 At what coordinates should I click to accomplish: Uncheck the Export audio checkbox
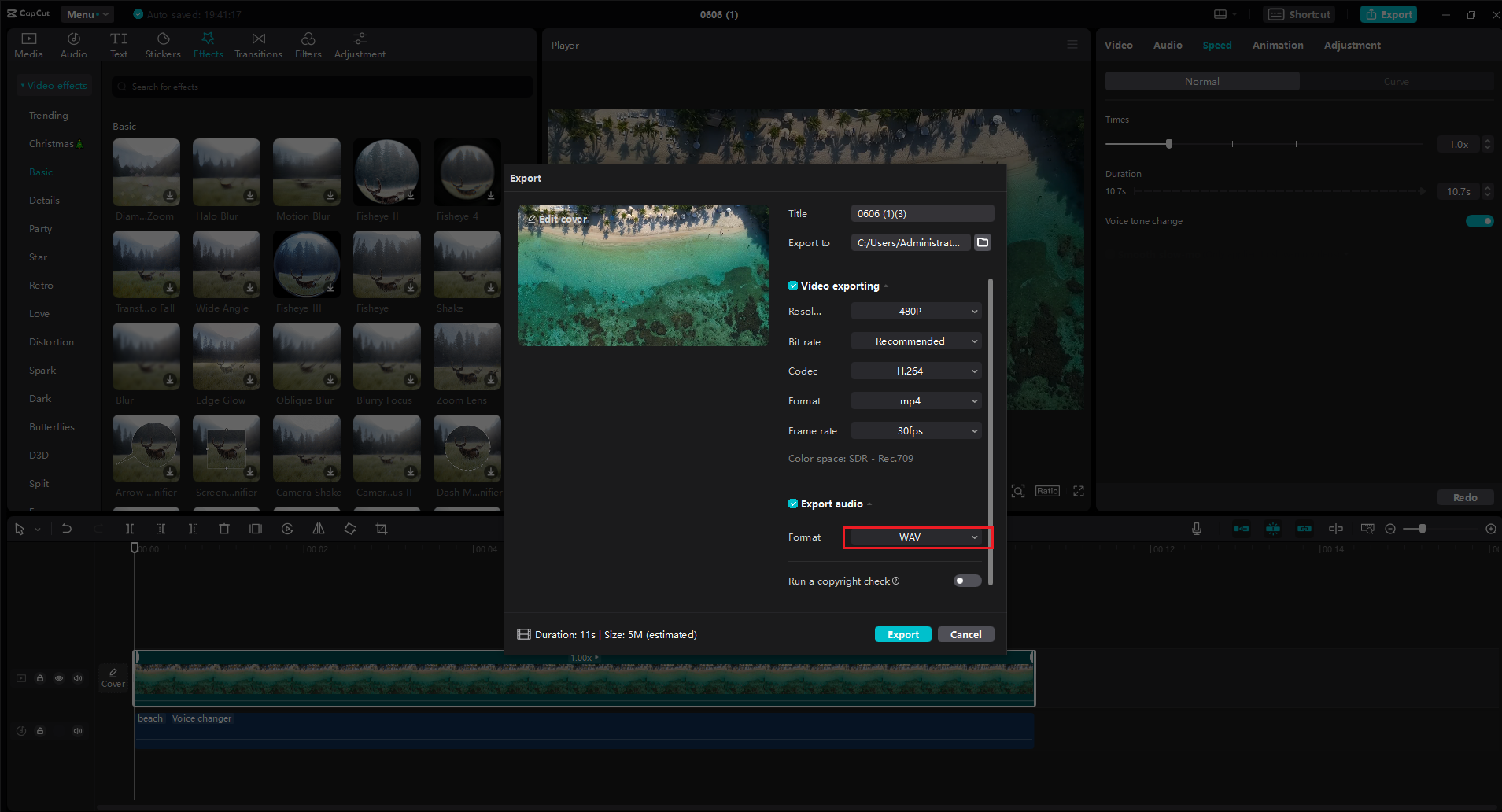[793, 504]
